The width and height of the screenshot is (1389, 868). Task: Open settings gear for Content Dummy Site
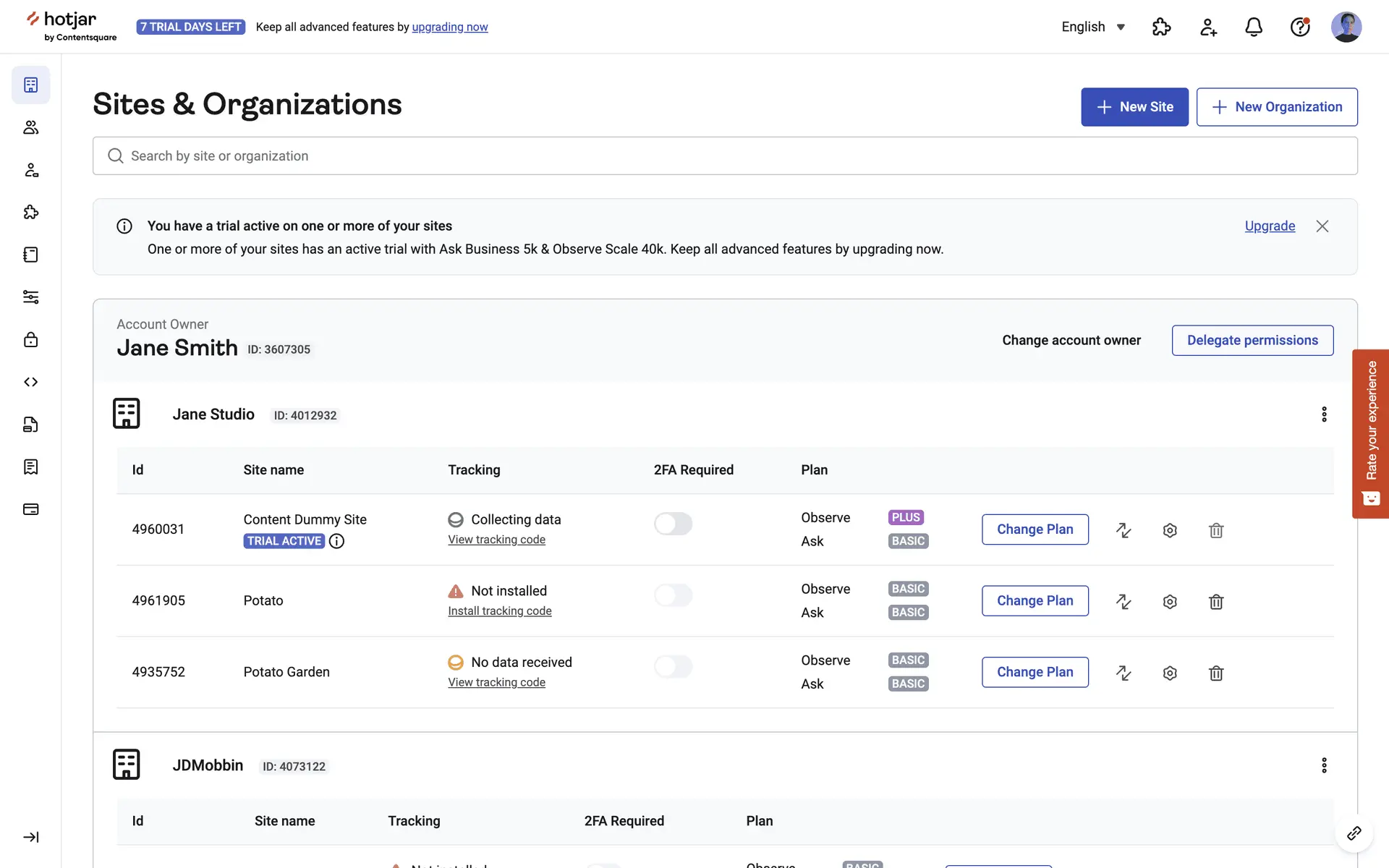1170,530
